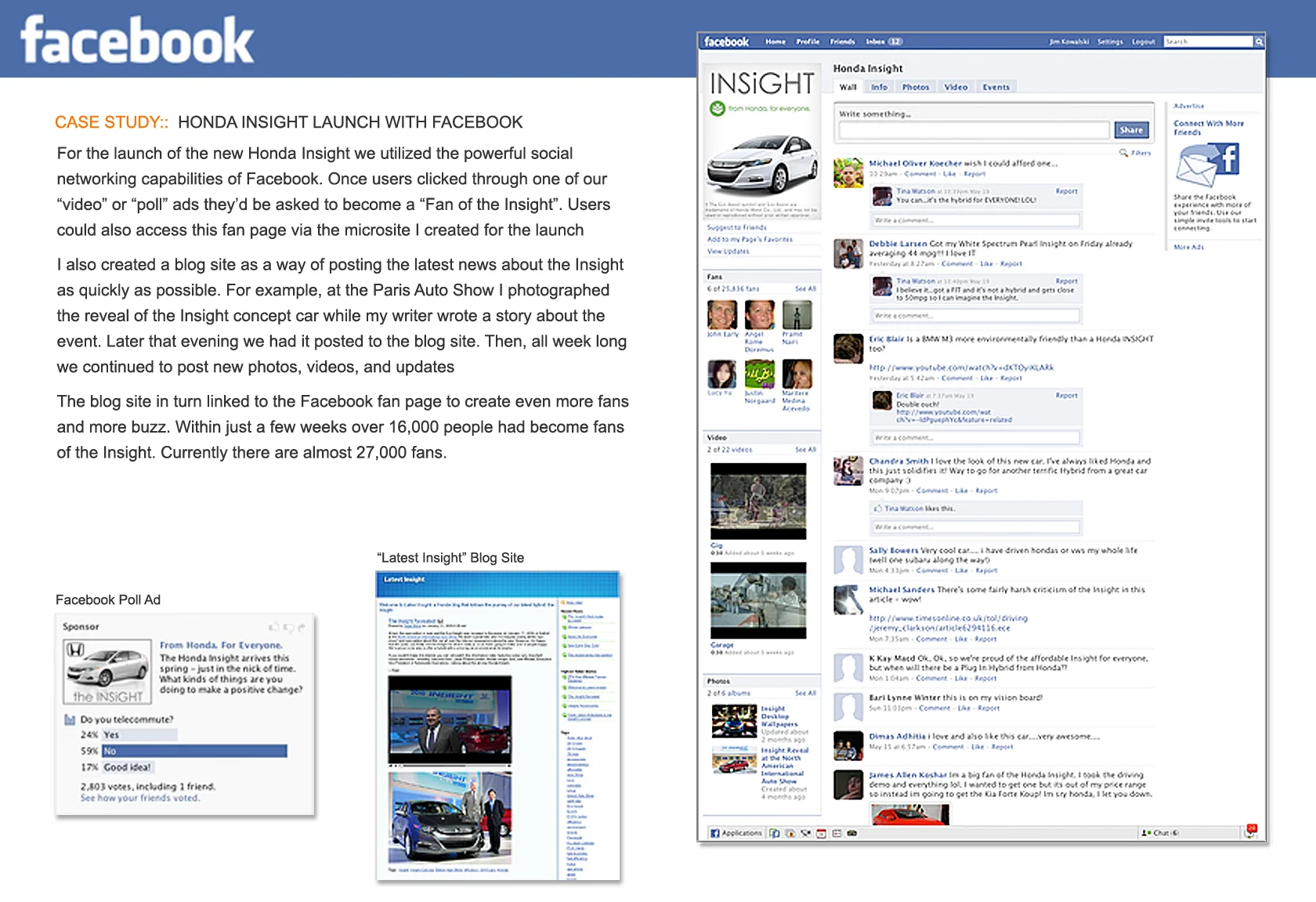The height and width of the screenshot is (902, 1316).
Task: Open Profile in Facebook's top navigation
Action: [x=807, y=42]
